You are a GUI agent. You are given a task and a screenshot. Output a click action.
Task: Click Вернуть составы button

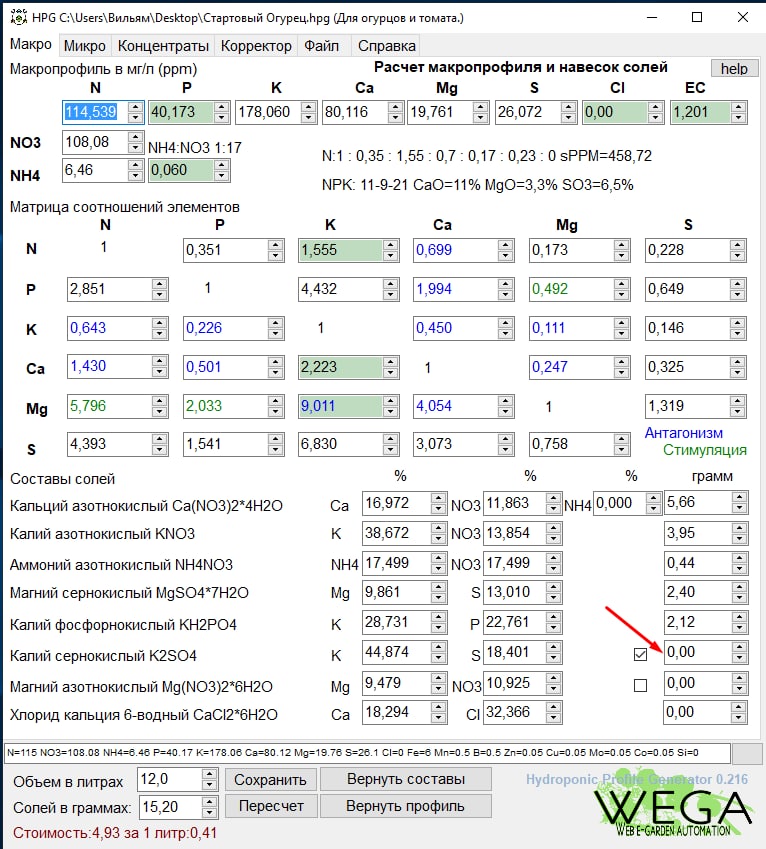click(x=405, y=779)
